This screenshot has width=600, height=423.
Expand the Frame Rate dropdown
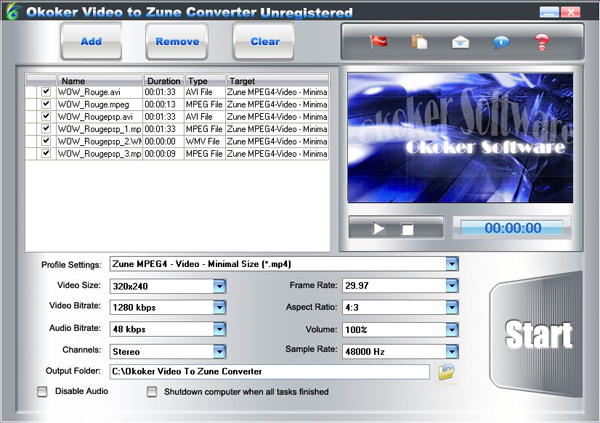452,286
